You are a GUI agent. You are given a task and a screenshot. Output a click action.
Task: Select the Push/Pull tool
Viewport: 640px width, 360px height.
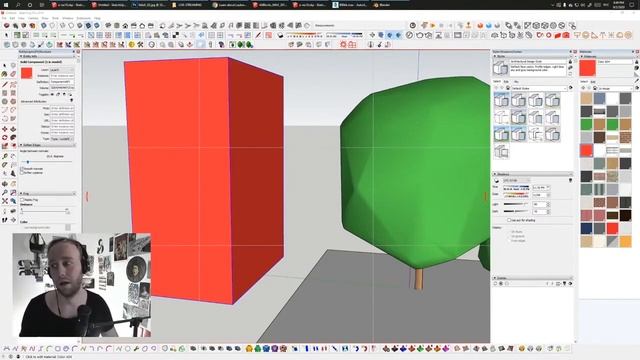[13, 129]
